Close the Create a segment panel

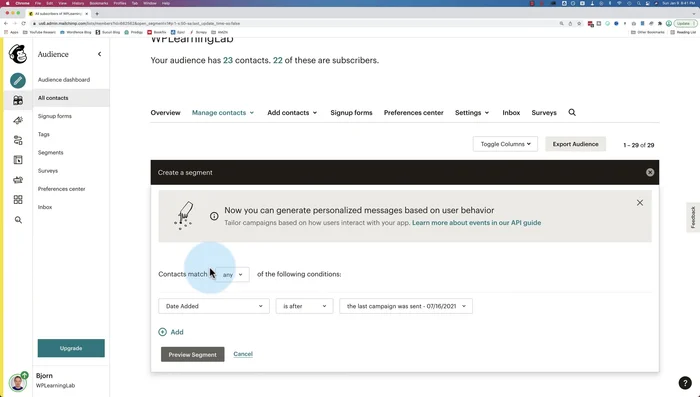coord(650,172)
